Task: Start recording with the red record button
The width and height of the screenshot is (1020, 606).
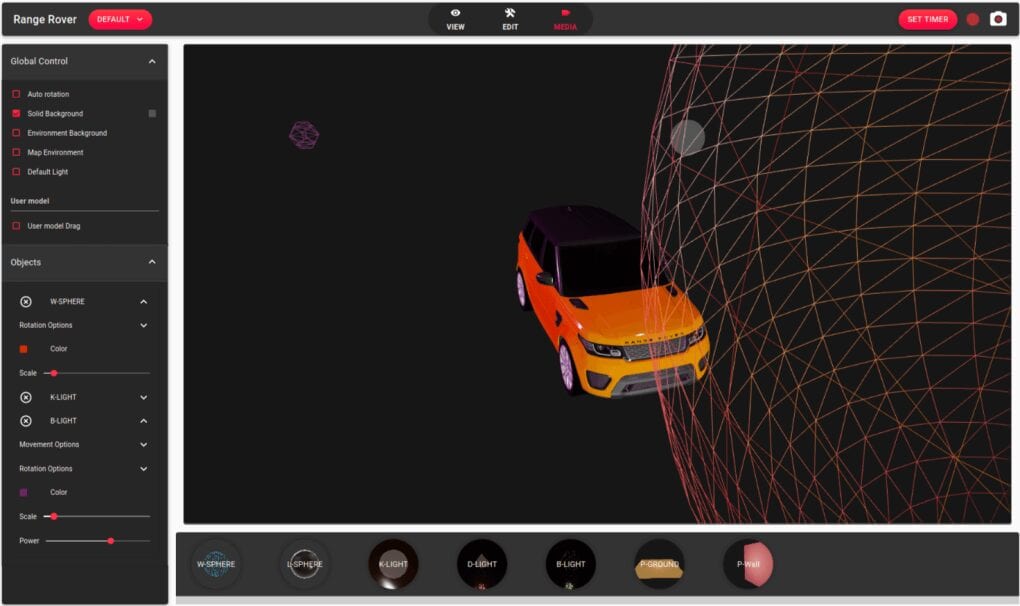Action: click(x=973, y=20)
